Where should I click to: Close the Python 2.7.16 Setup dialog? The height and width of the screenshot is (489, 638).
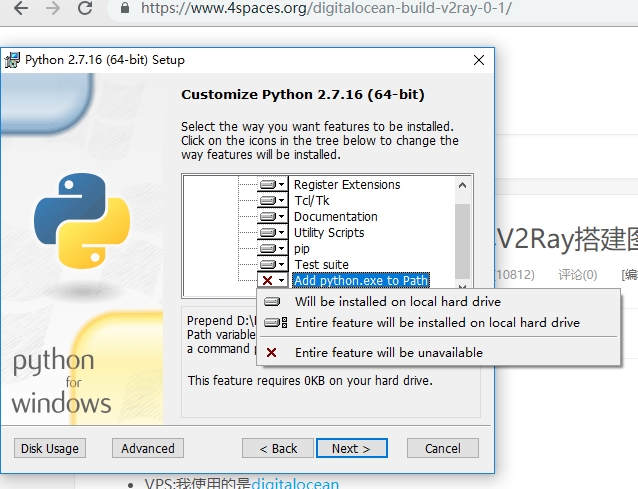coord(479,60)
